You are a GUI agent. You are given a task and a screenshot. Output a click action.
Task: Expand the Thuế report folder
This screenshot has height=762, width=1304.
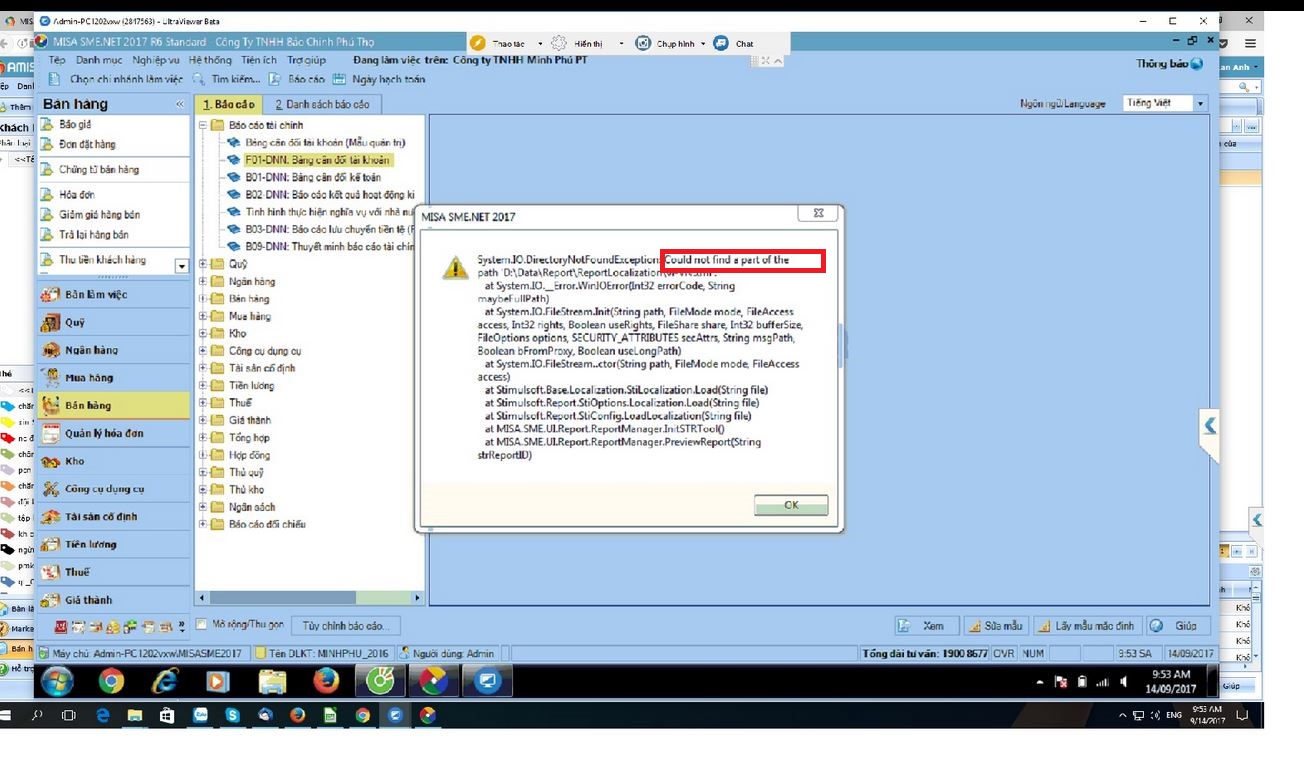(x=203, y=403)
